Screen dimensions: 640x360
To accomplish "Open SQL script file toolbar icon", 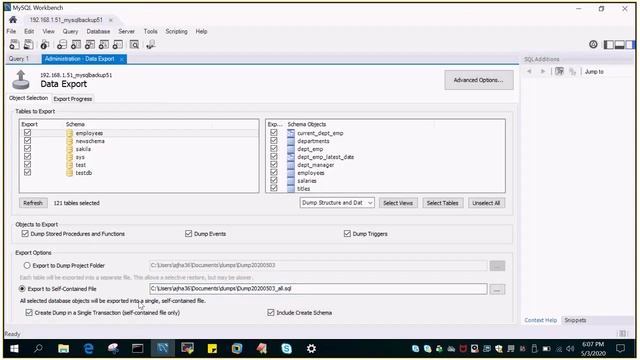I will click(x=29, y=44).
